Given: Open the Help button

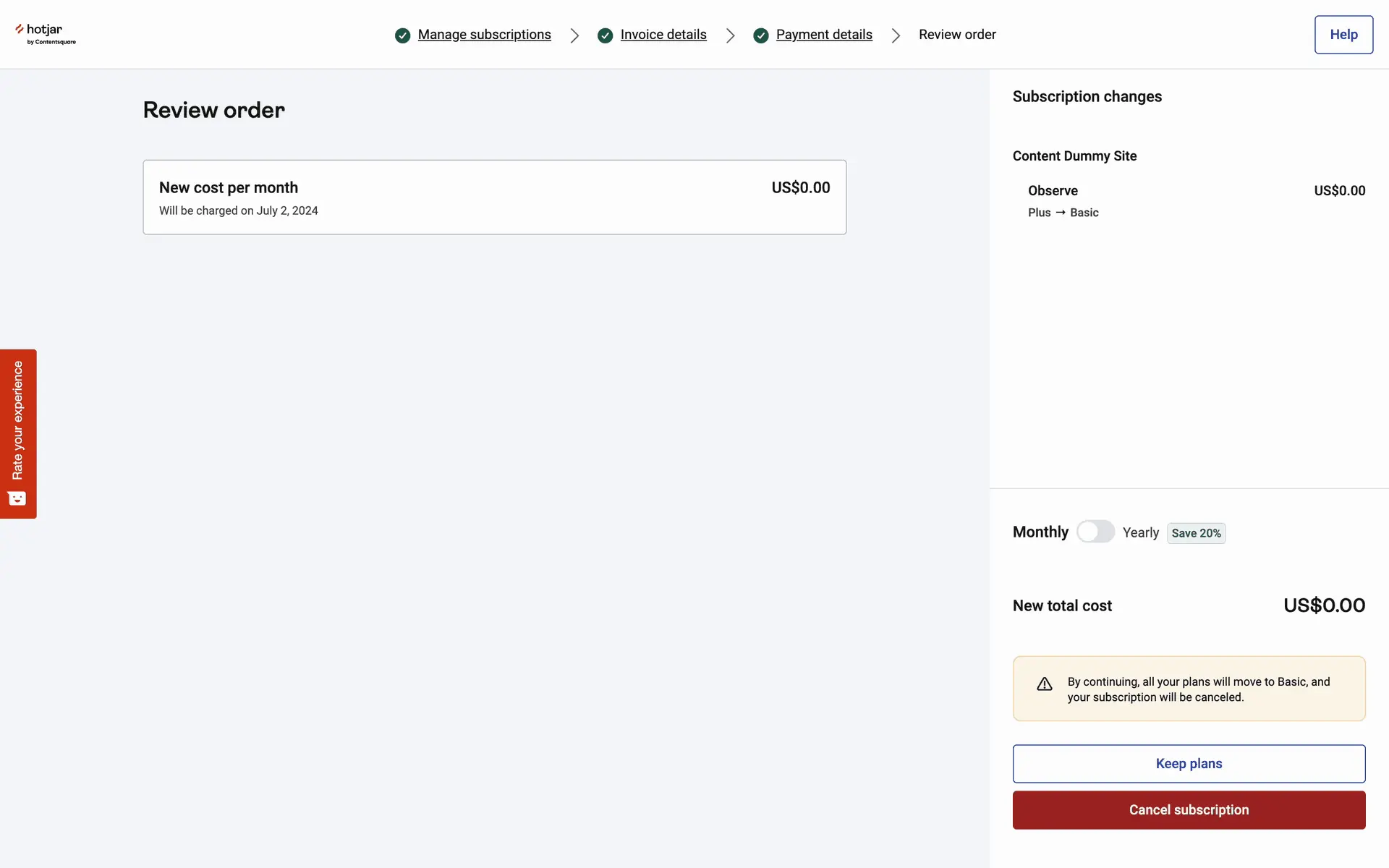Looking at the screenshot, I should pos(1343,35).
